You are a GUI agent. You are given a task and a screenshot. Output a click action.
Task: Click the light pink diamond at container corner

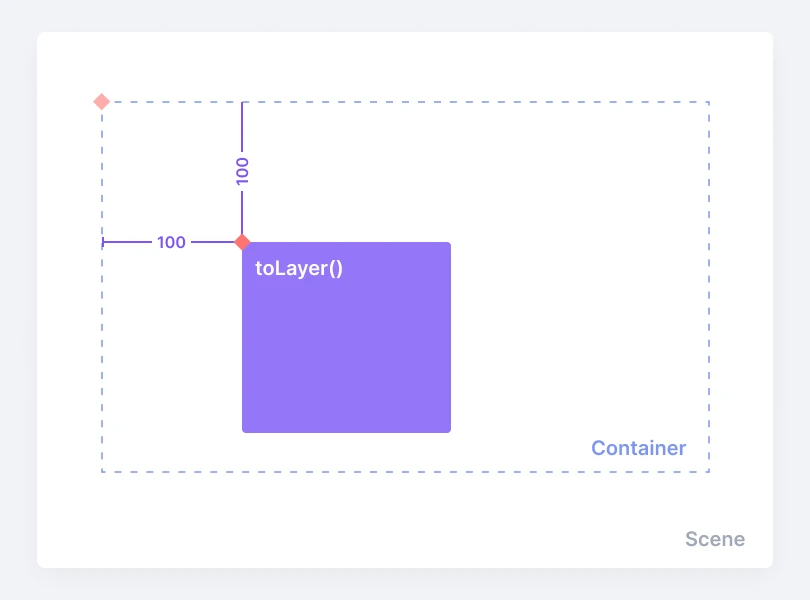pos(101,101)
